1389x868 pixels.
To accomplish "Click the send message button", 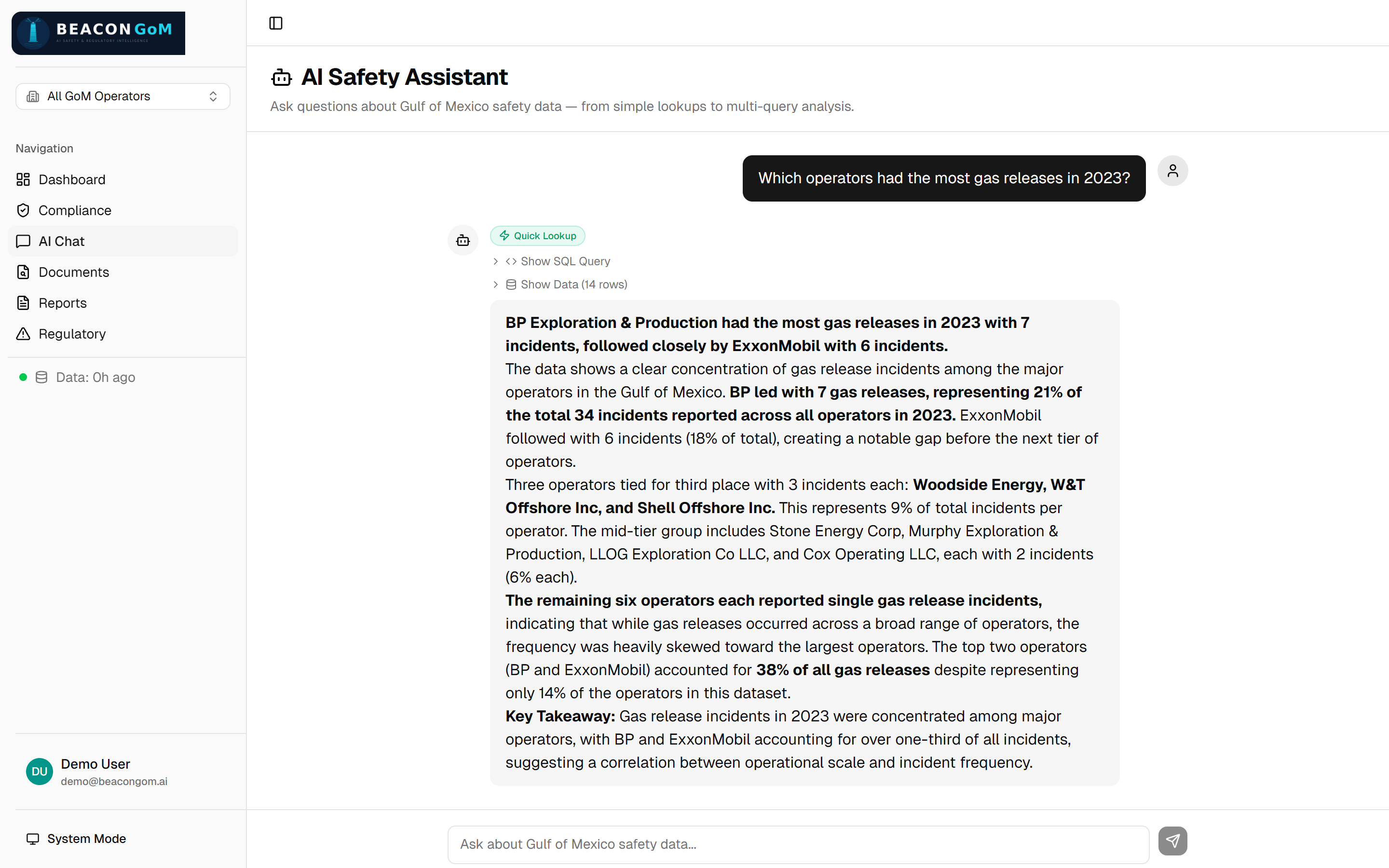I will click(1172, 841).
